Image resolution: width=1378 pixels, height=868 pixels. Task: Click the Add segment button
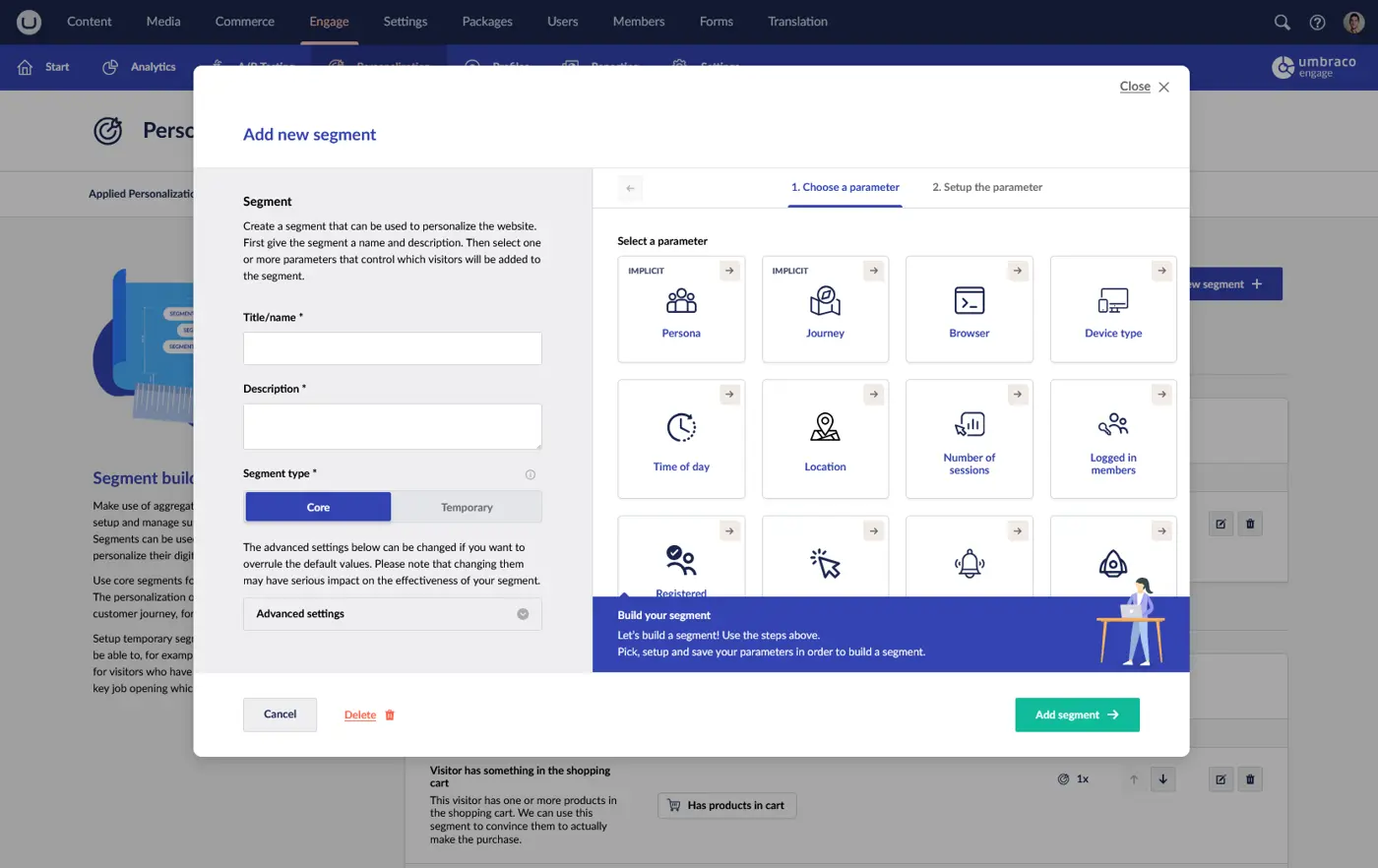1077,714
